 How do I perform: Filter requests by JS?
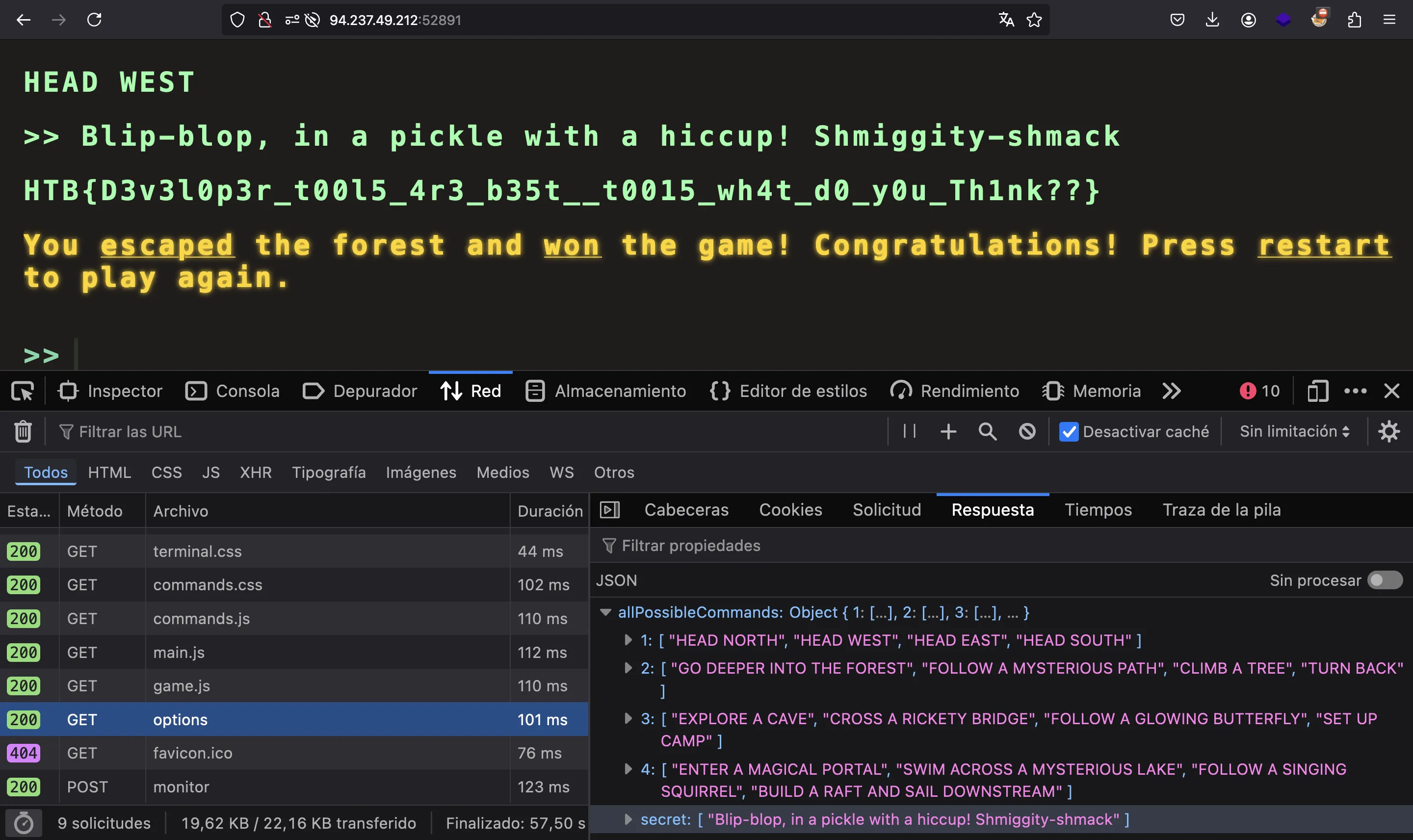pos(210,472)
